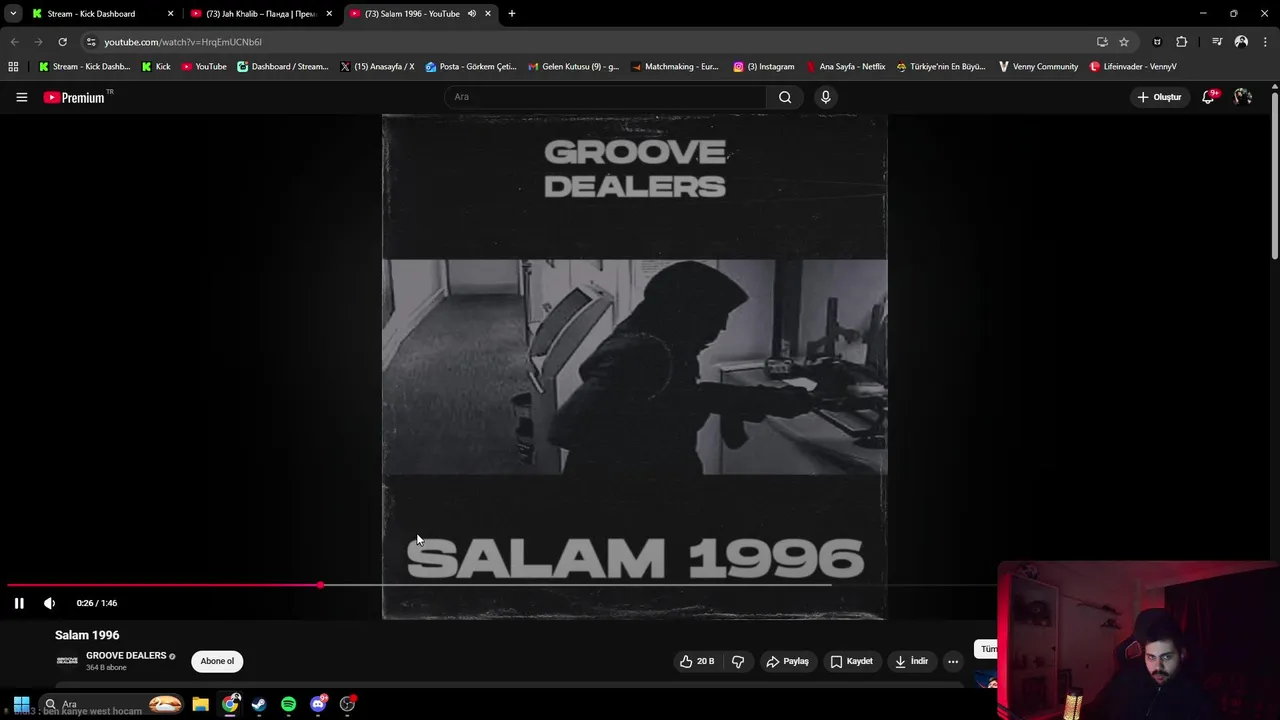
Task: Mute the video with the speaker icon
Action: pos(49,603)
